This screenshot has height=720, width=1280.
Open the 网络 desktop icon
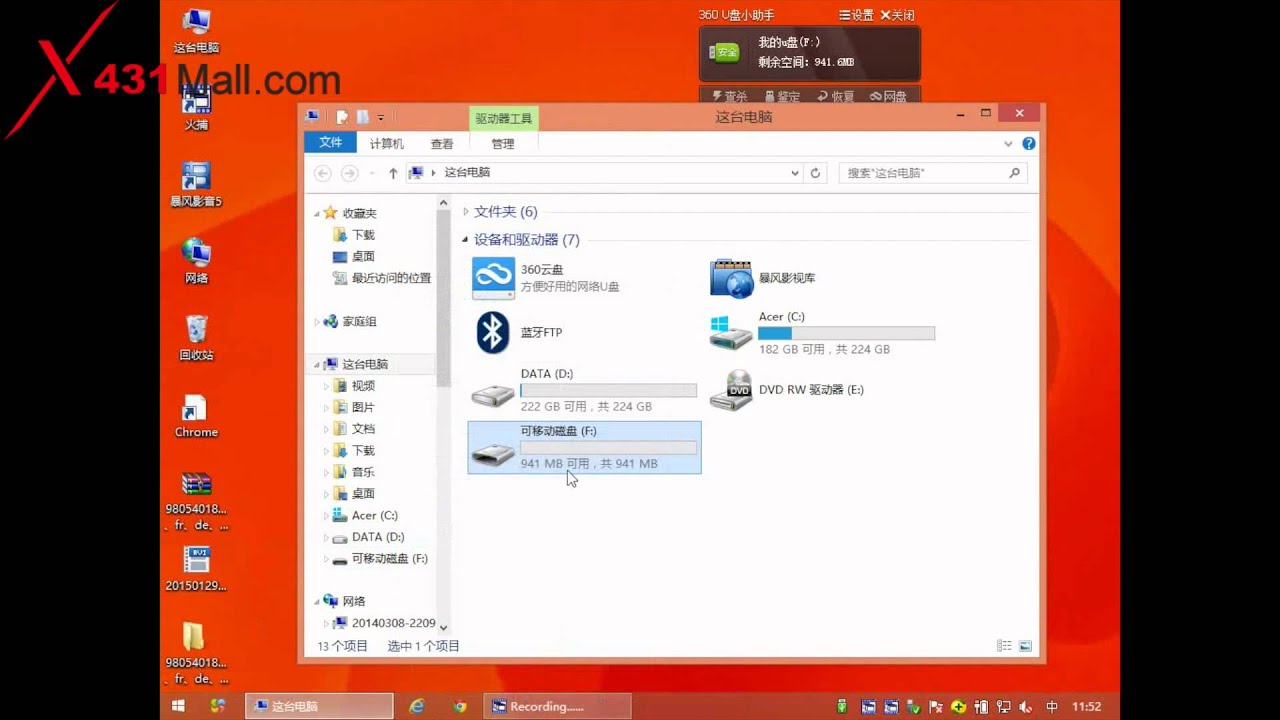click(196, 262)
